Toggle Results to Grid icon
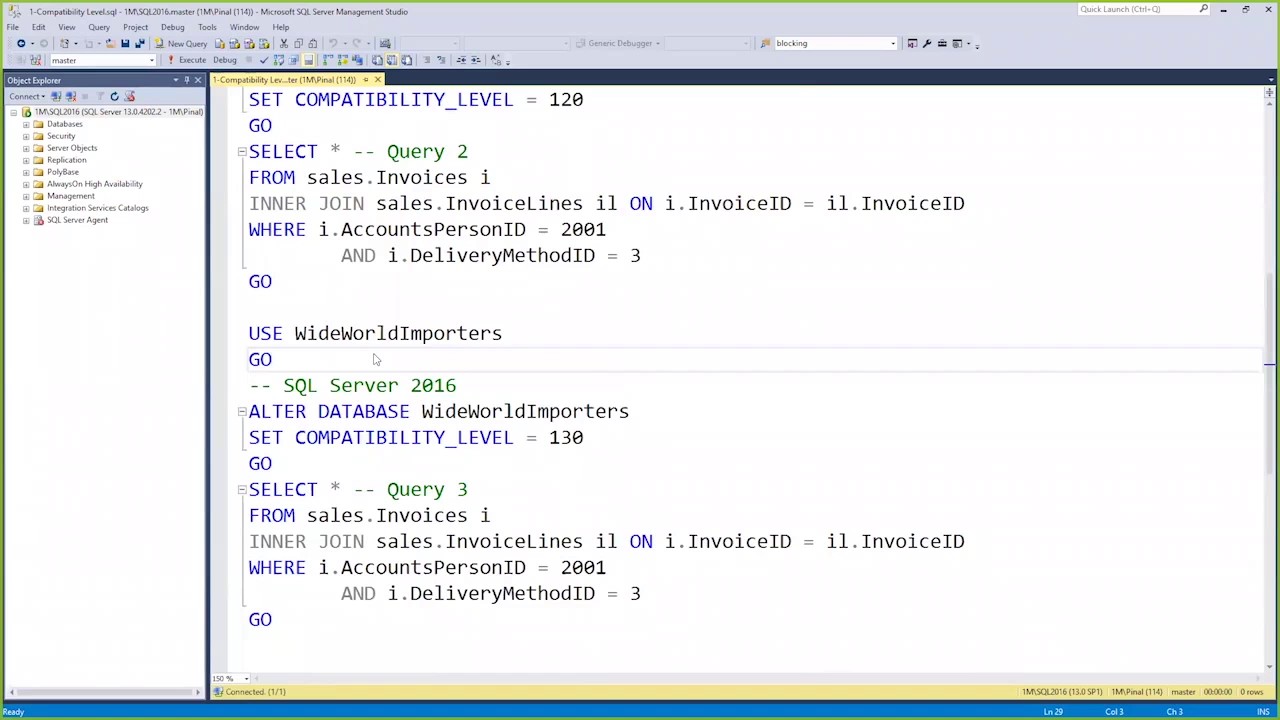This screenshot has width=1280, height=720. 392,60
